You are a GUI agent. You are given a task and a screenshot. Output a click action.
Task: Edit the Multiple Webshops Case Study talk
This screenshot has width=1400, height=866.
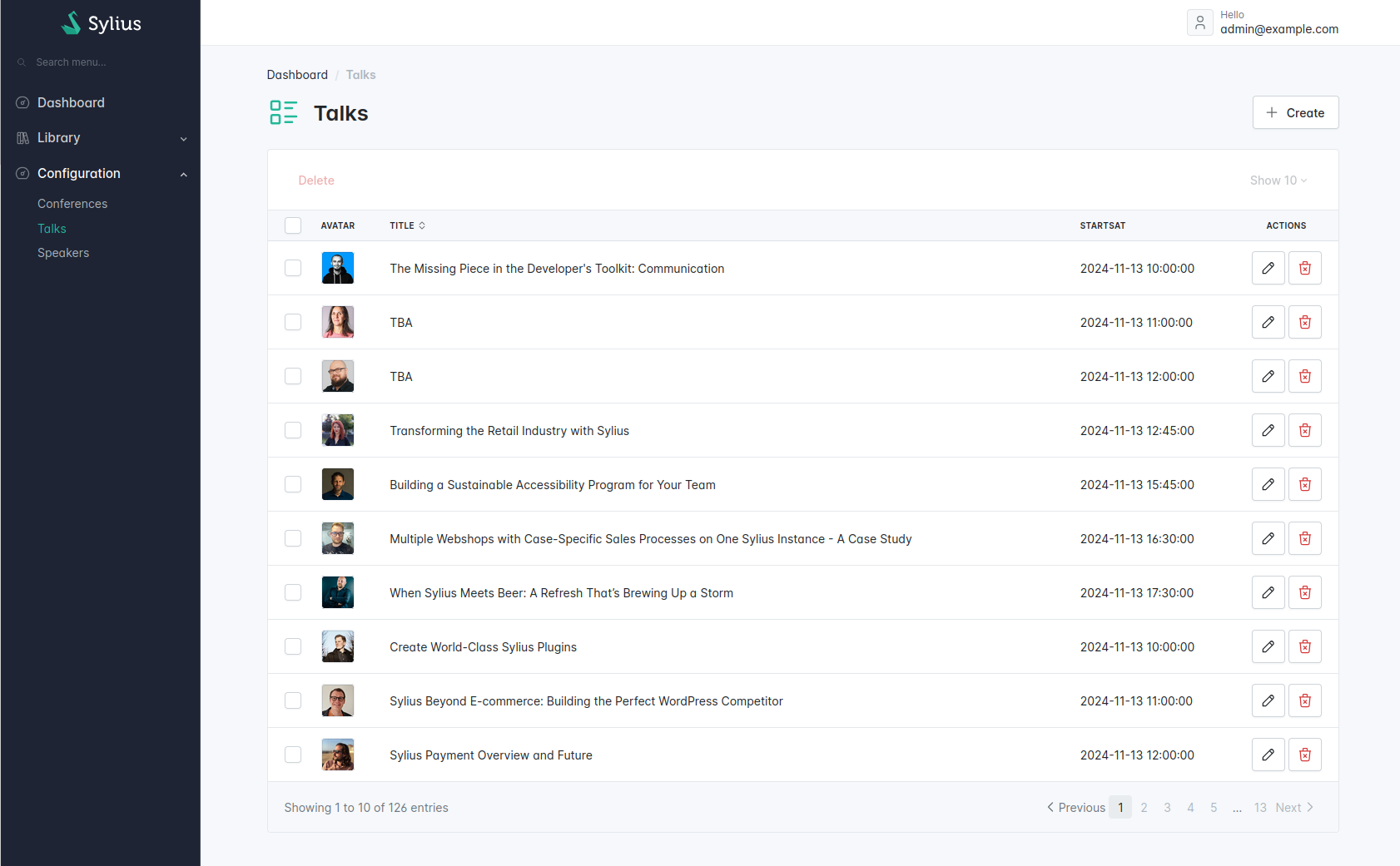(x=1268, y=538)
